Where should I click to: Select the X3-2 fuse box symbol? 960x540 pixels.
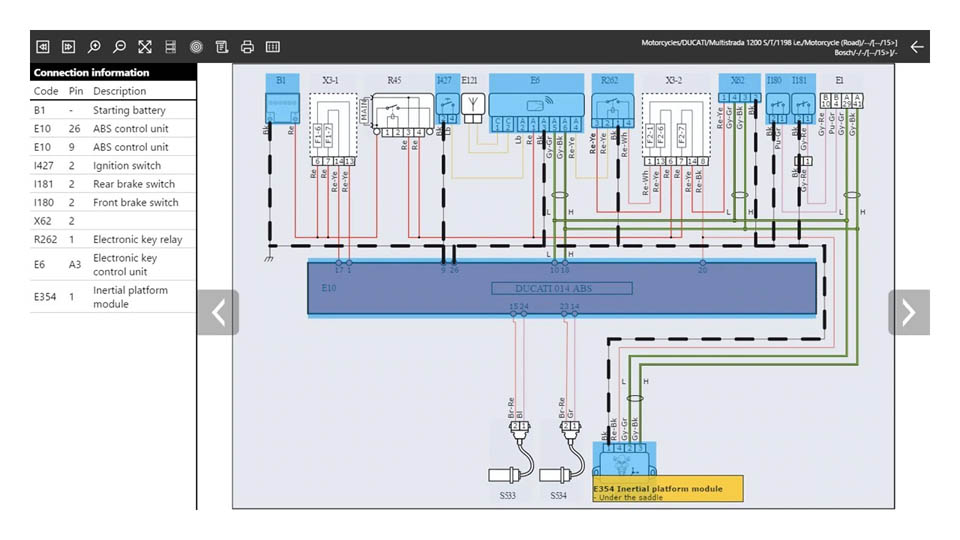point(676,129)
